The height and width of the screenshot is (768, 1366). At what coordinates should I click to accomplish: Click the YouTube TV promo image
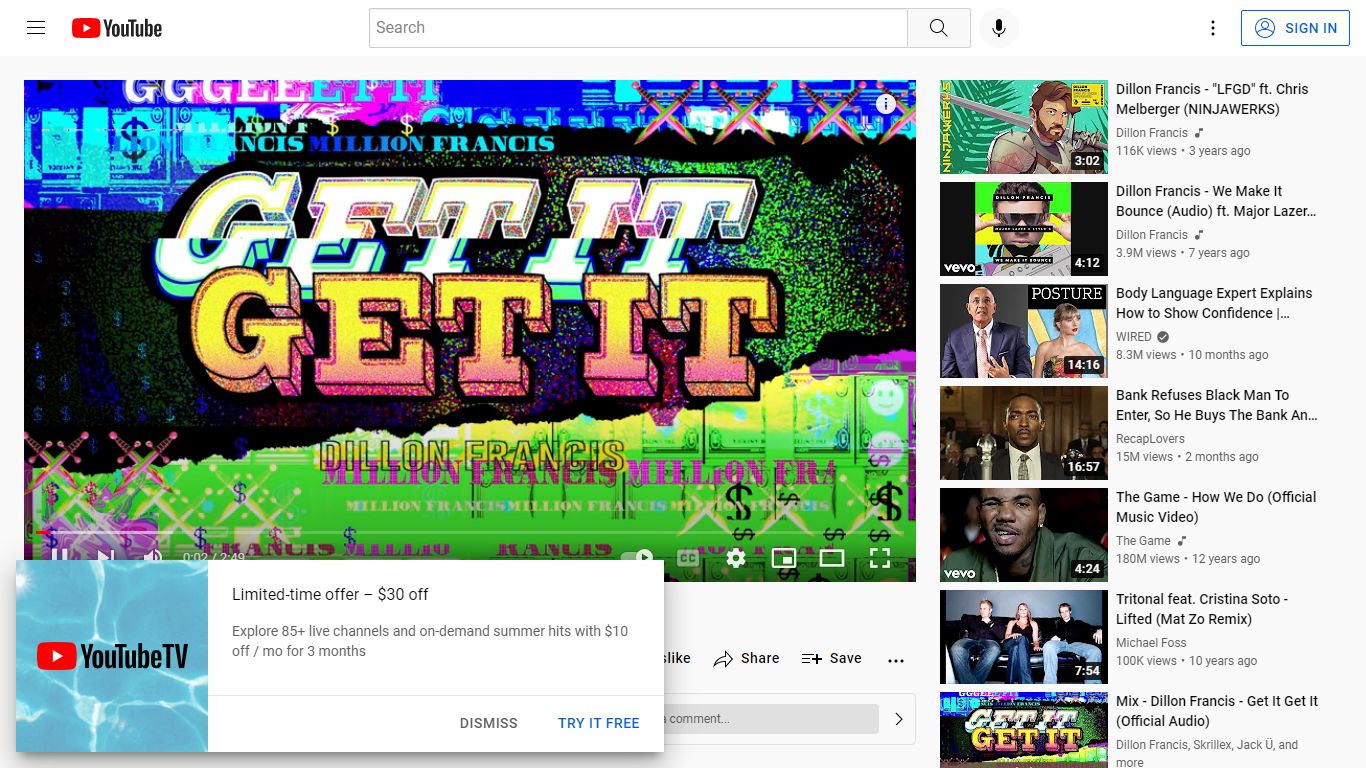point(112,656)
